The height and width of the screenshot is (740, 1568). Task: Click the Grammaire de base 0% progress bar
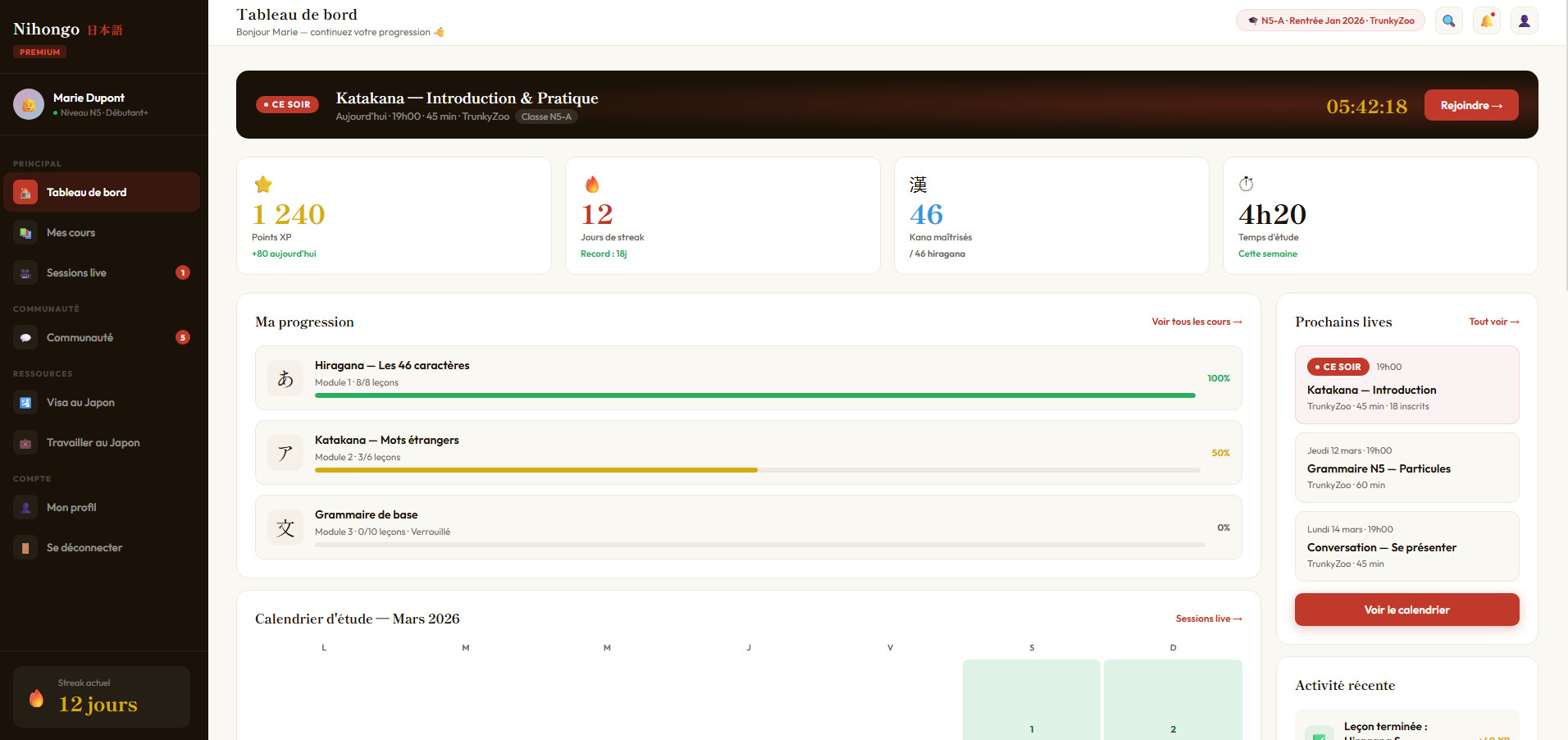(760, 545)
